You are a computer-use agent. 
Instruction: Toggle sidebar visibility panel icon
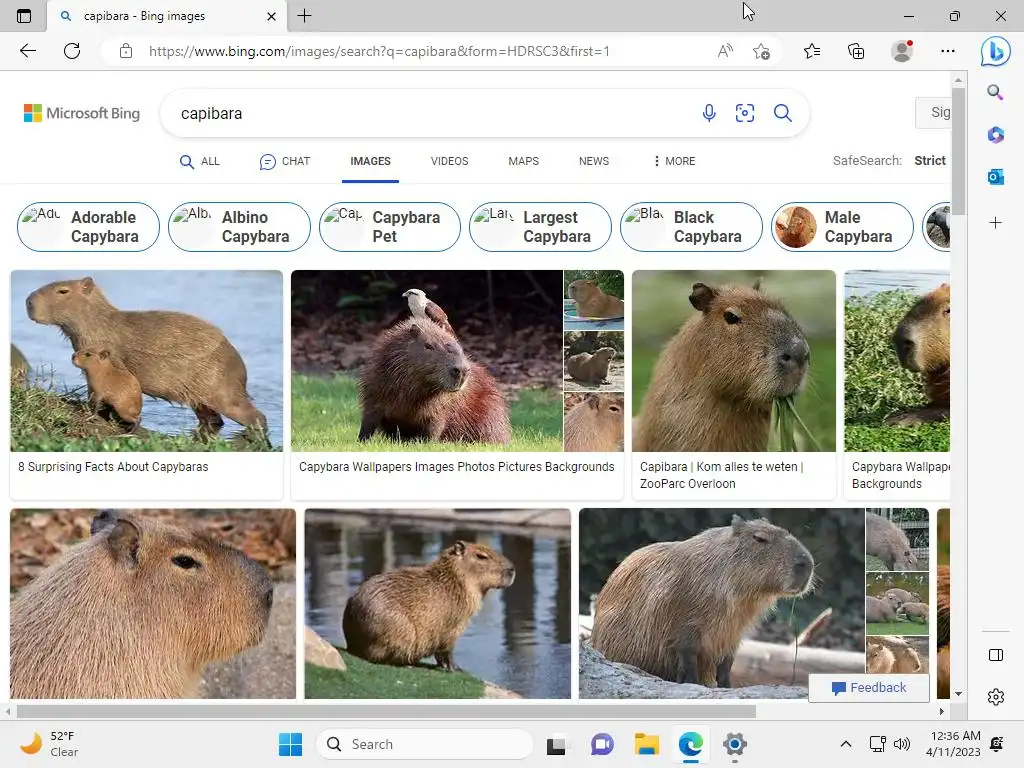995,655
